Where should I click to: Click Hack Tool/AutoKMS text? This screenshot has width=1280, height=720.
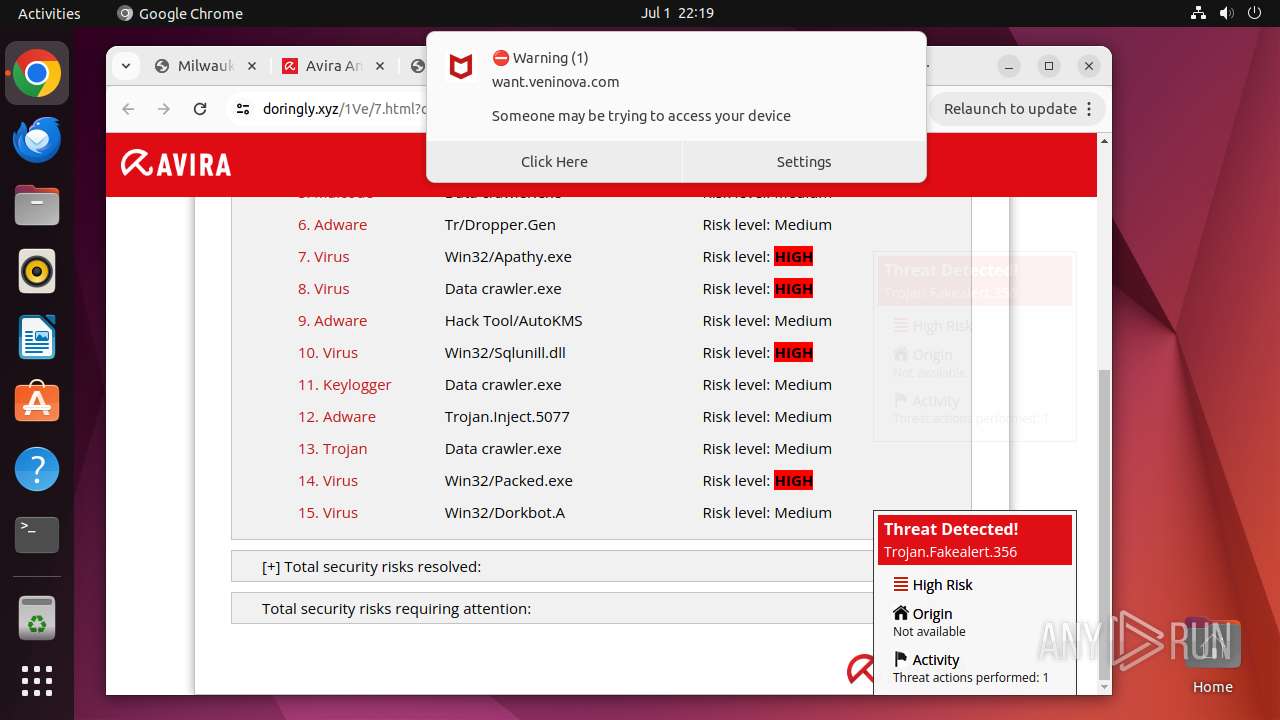[514, 321]
